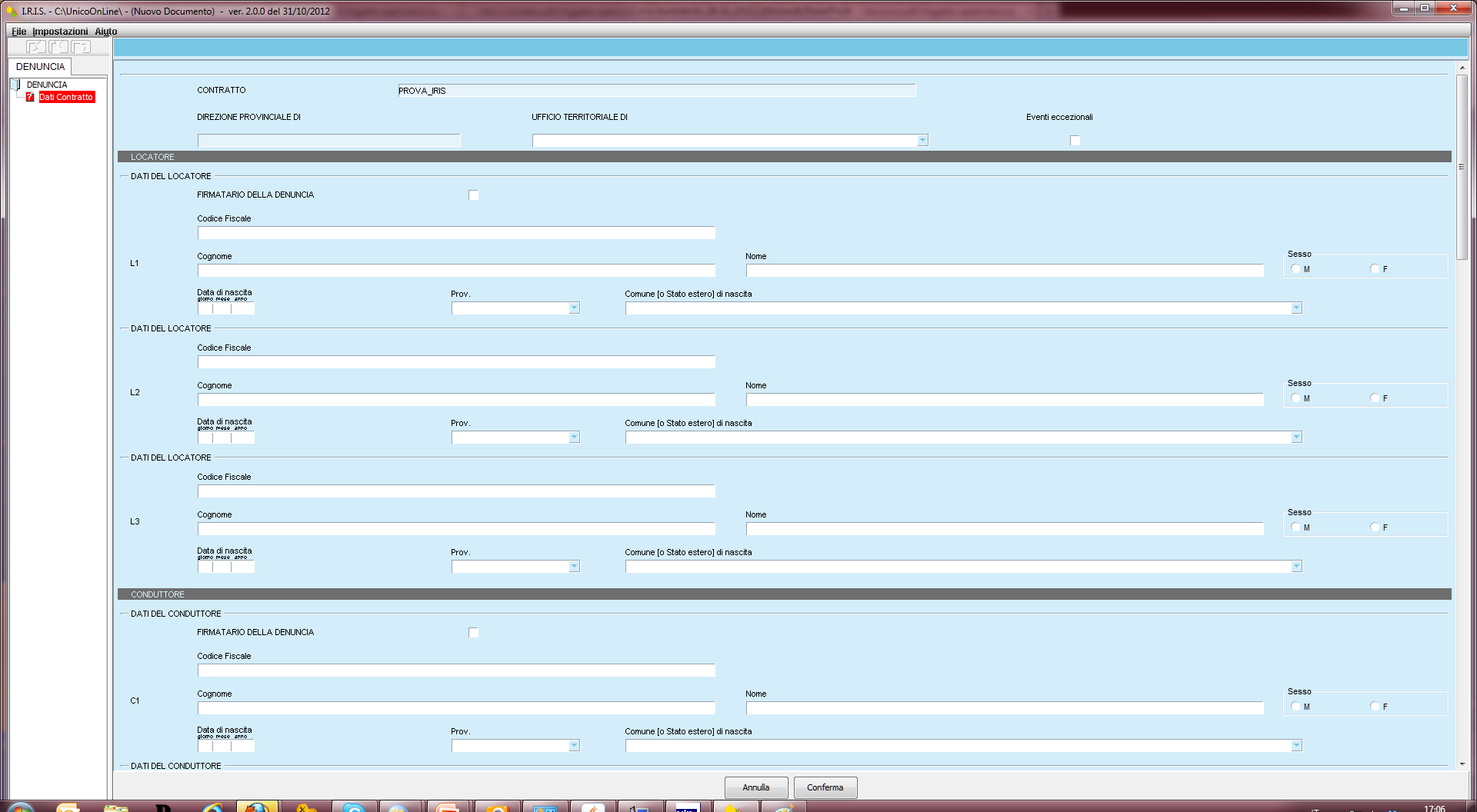Open Firefox from the Windows taskbar

[257, 807]
